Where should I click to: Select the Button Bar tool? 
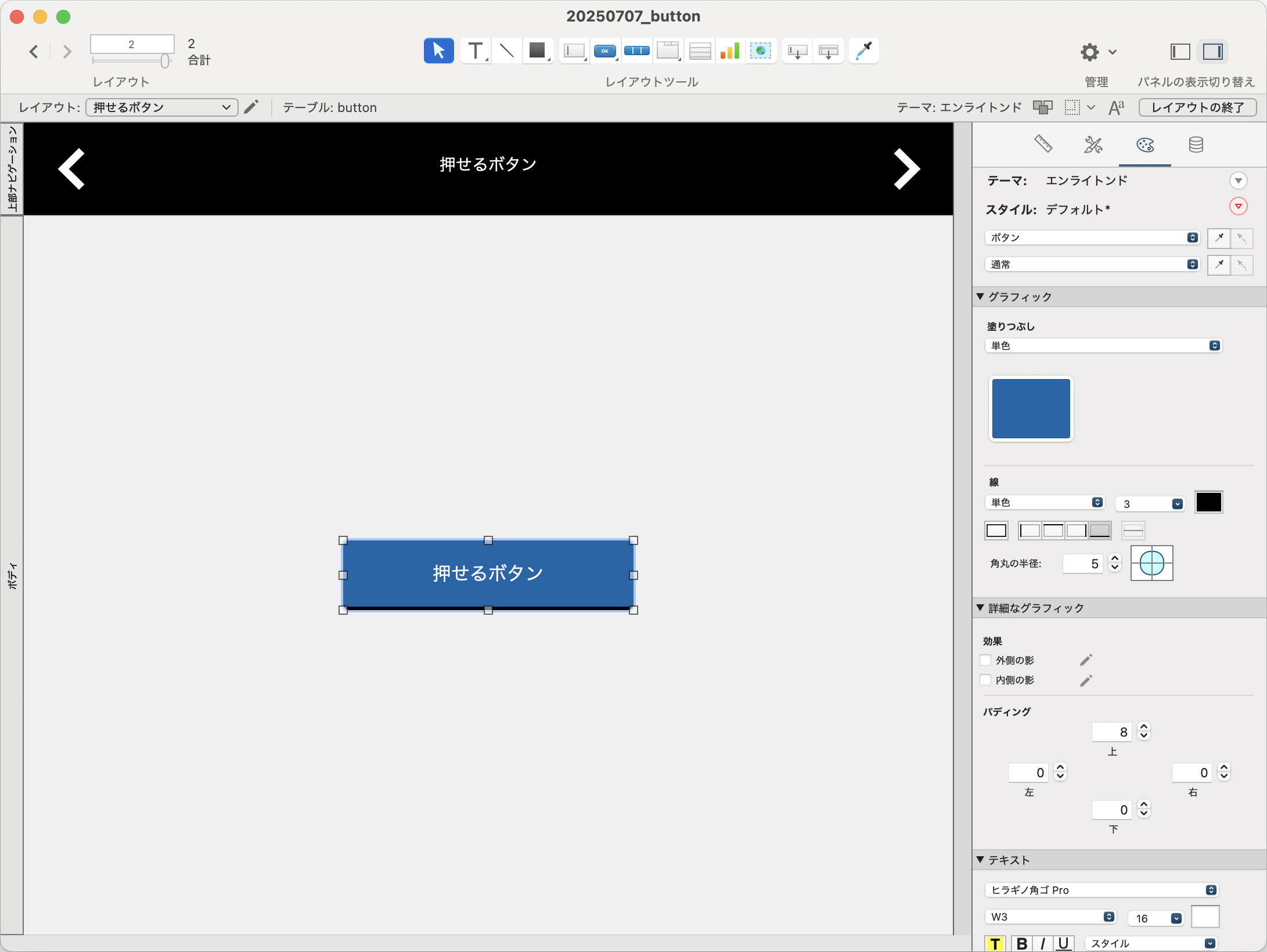(x=636, y=51)
